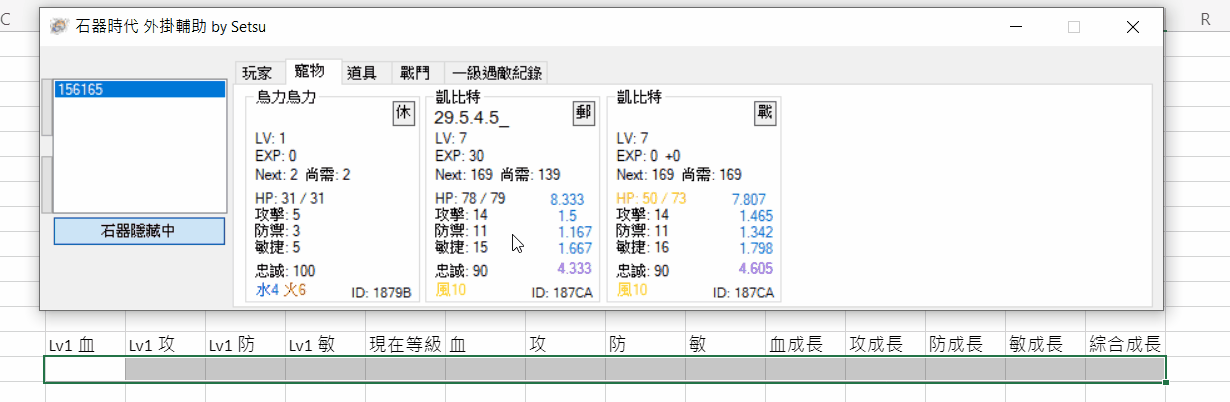Click the 攻成長 header cell
Viewport: 1230px width, 402px height.
(x=885, y=345)
